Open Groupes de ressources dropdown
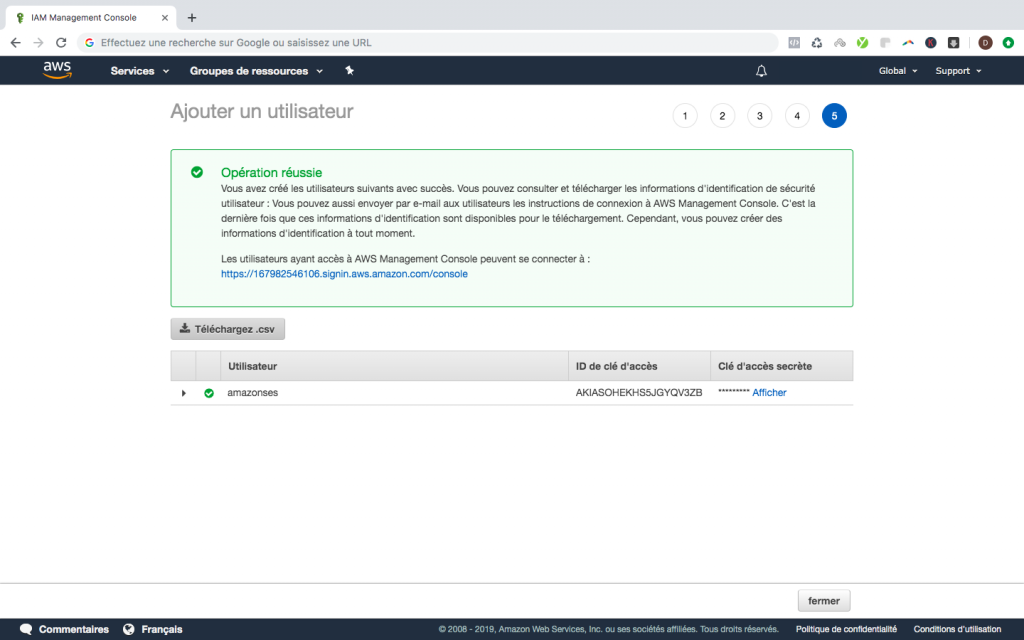 click(x=256, y=71)
